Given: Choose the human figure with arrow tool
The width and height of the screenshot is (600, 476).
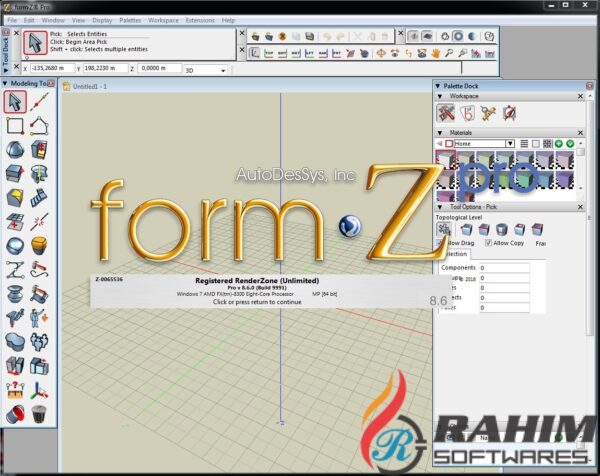Looking at the screenshot, I should (x=39, y=318).
